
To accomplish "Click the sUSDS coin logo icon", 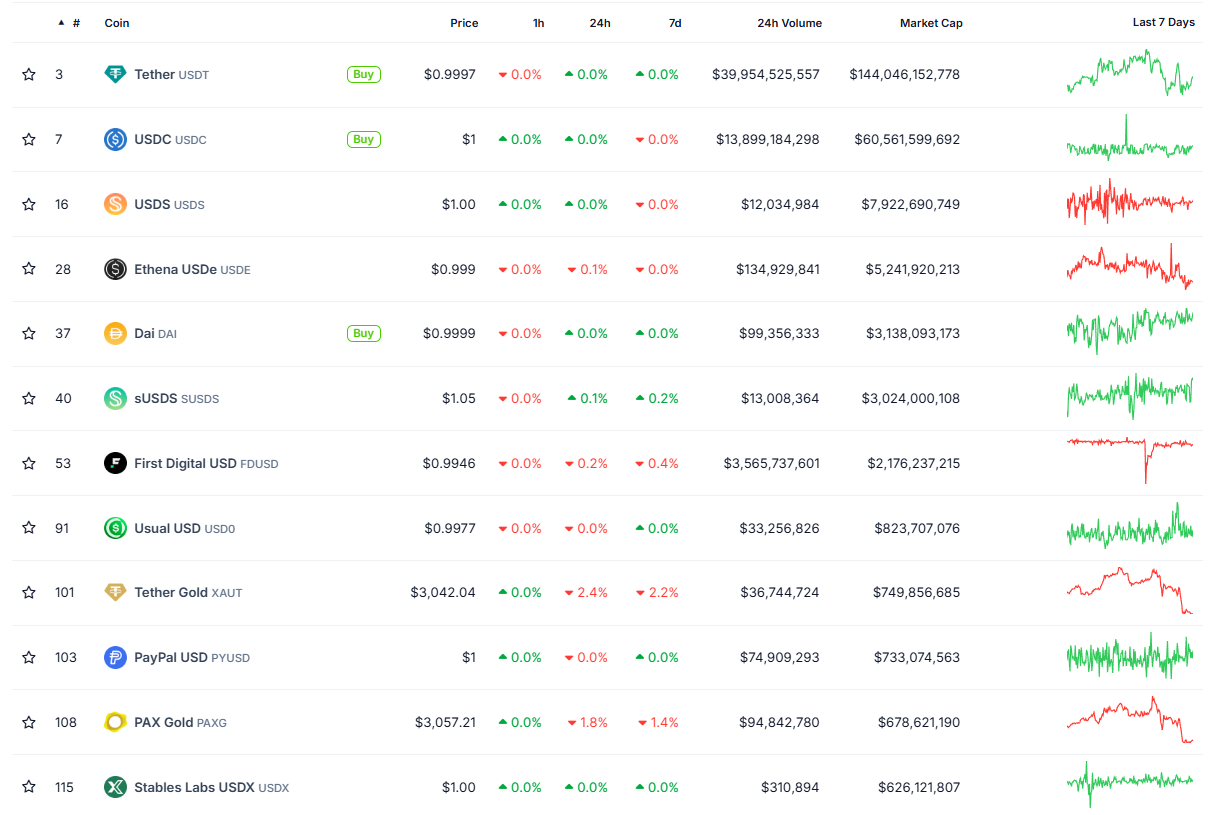I will click(116, 398).
